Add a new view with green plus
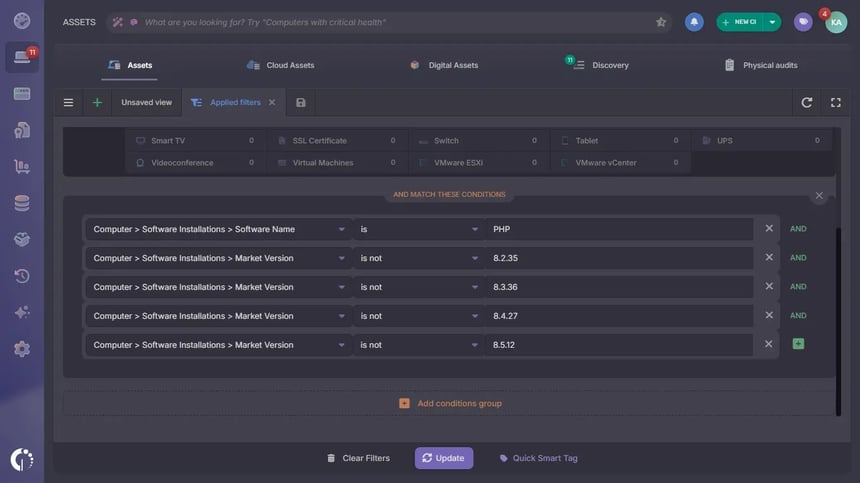 point(97,103)
